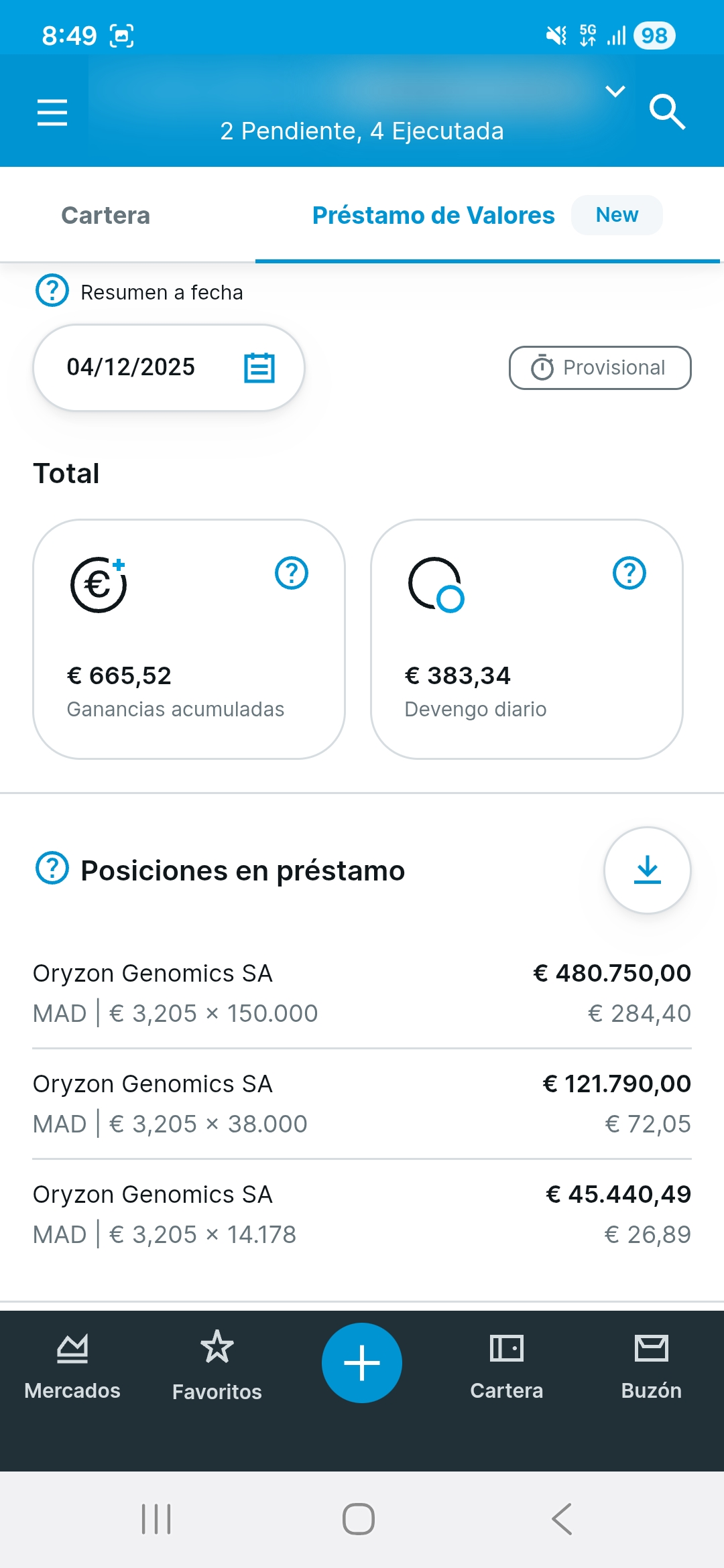The height and width of the screenshot is (1568, 724).
Task: Expand the account selector chevron
Action: click(615, 91)
